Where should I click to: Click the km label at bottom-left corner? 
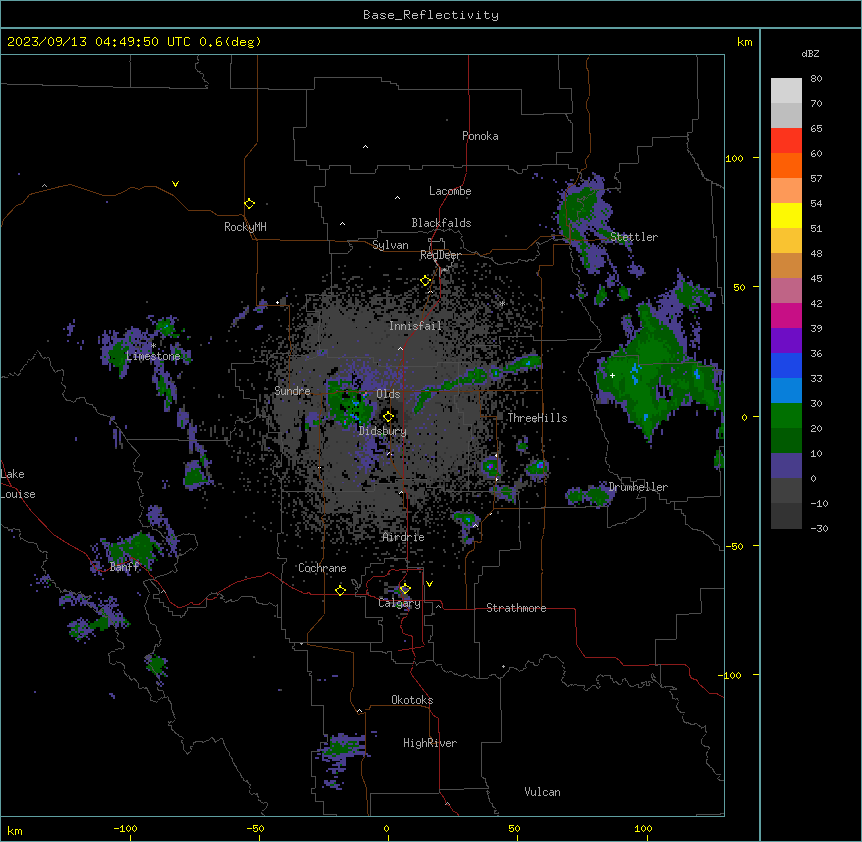point(15,830)
